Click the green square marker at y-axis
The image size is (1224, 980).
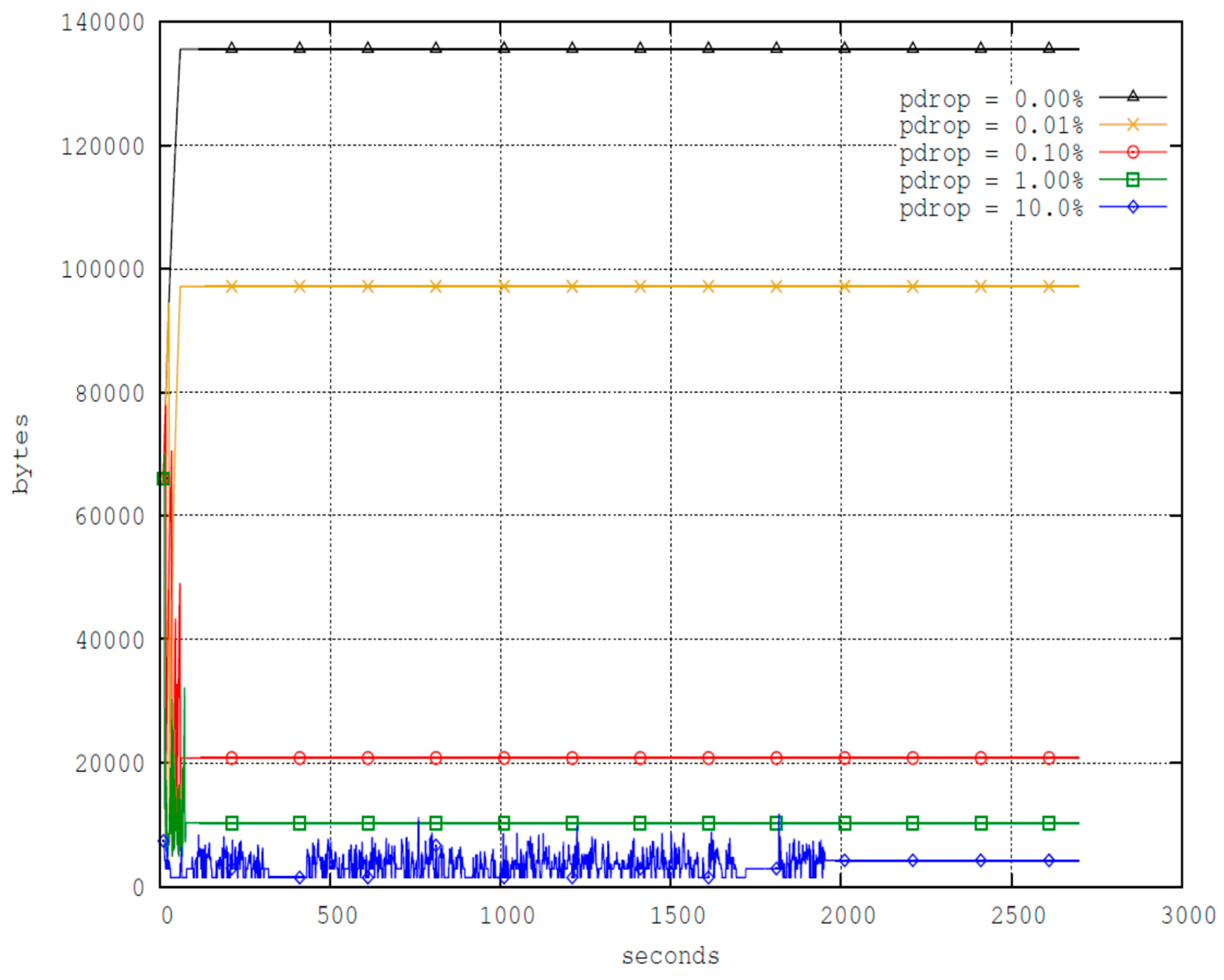tap(163, 479)
